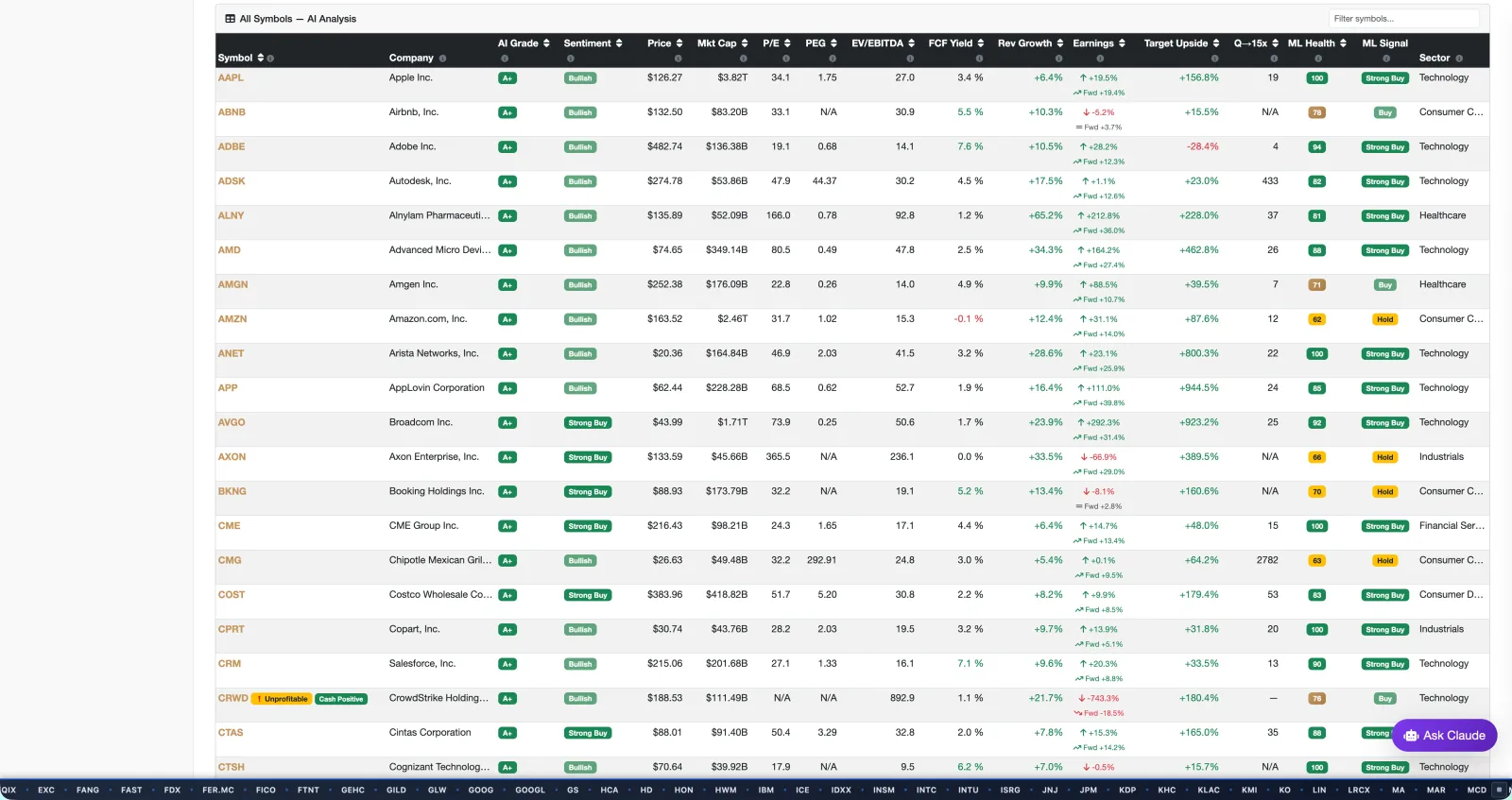Select JPM in the bottom ticker bar

[x=1089, y=790]
